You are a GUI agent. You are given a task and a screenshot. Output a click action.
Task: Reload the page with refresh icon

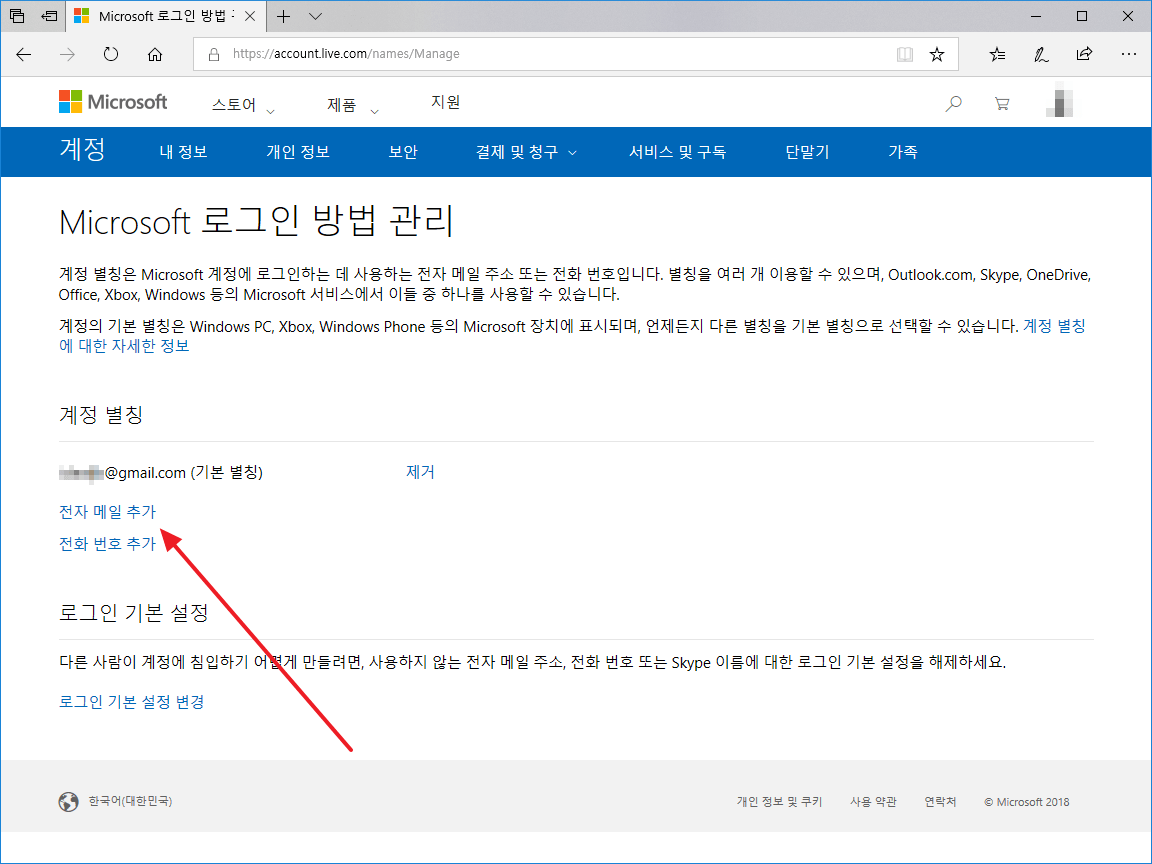111,54
